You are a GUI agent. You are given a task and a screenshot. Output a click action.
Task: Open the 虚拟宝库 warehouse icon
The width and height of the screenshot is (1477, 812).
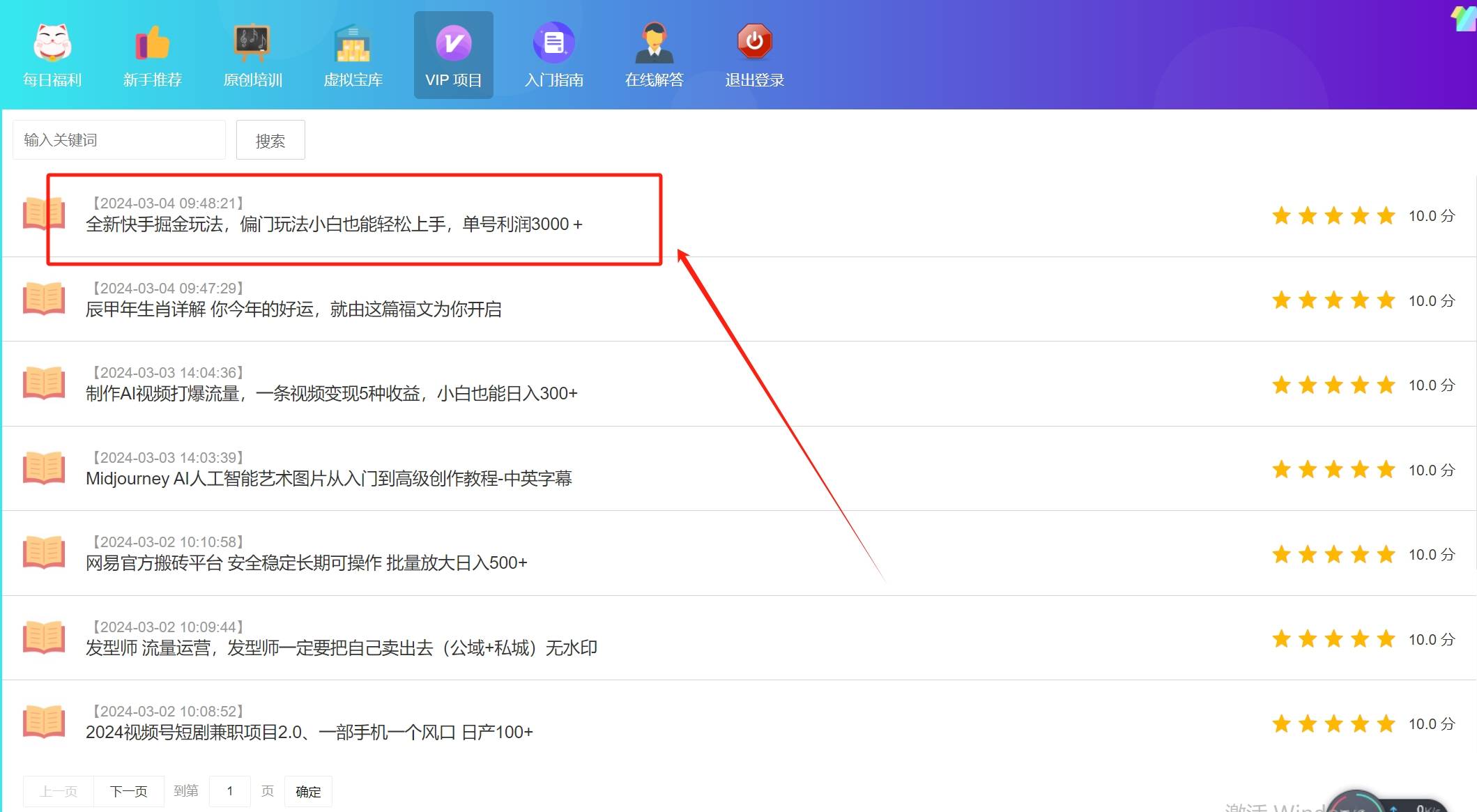click(353, 43)
